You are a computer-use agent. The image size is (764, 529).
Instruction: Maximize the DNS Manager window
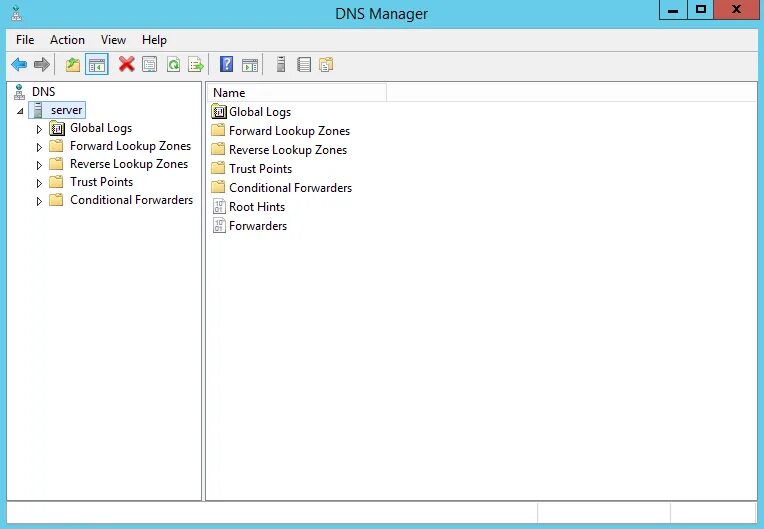pyautogui.click(x=701, y=10)
